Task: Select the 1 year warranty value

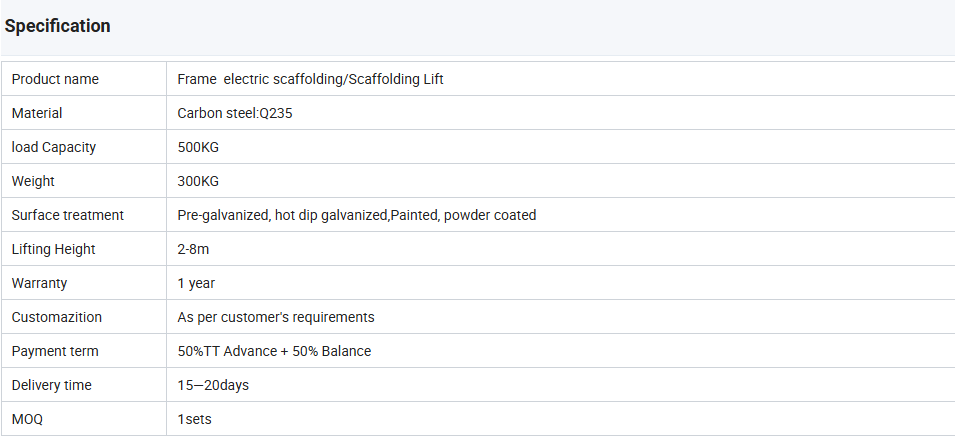Action: pos(196,283)
